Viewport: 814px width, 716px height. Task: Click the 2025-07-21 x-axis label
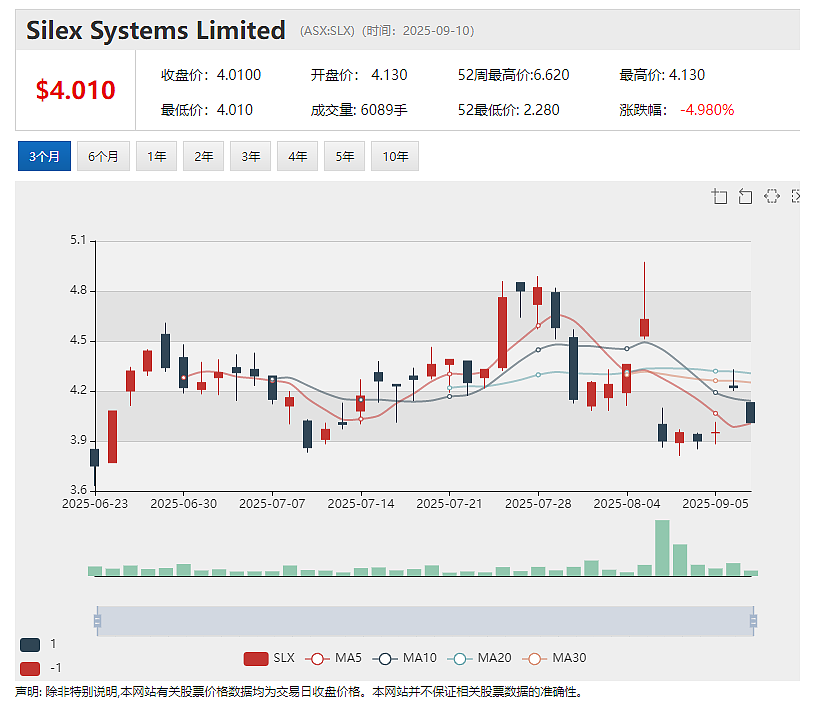[x=450, y=504]
